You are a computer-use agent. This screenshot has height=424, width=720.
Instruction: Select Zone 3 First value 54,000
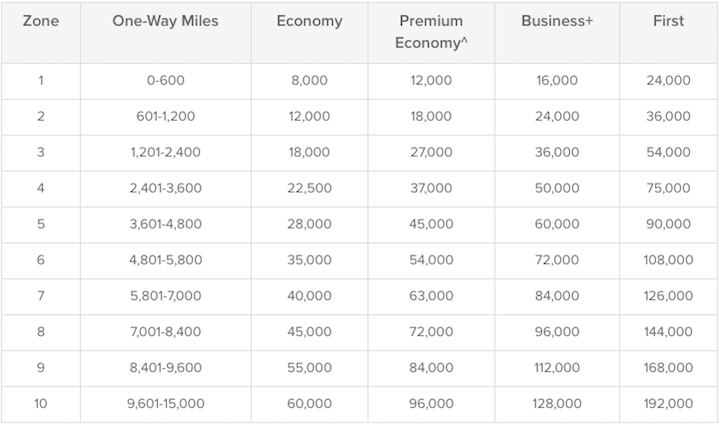[668, 153]
